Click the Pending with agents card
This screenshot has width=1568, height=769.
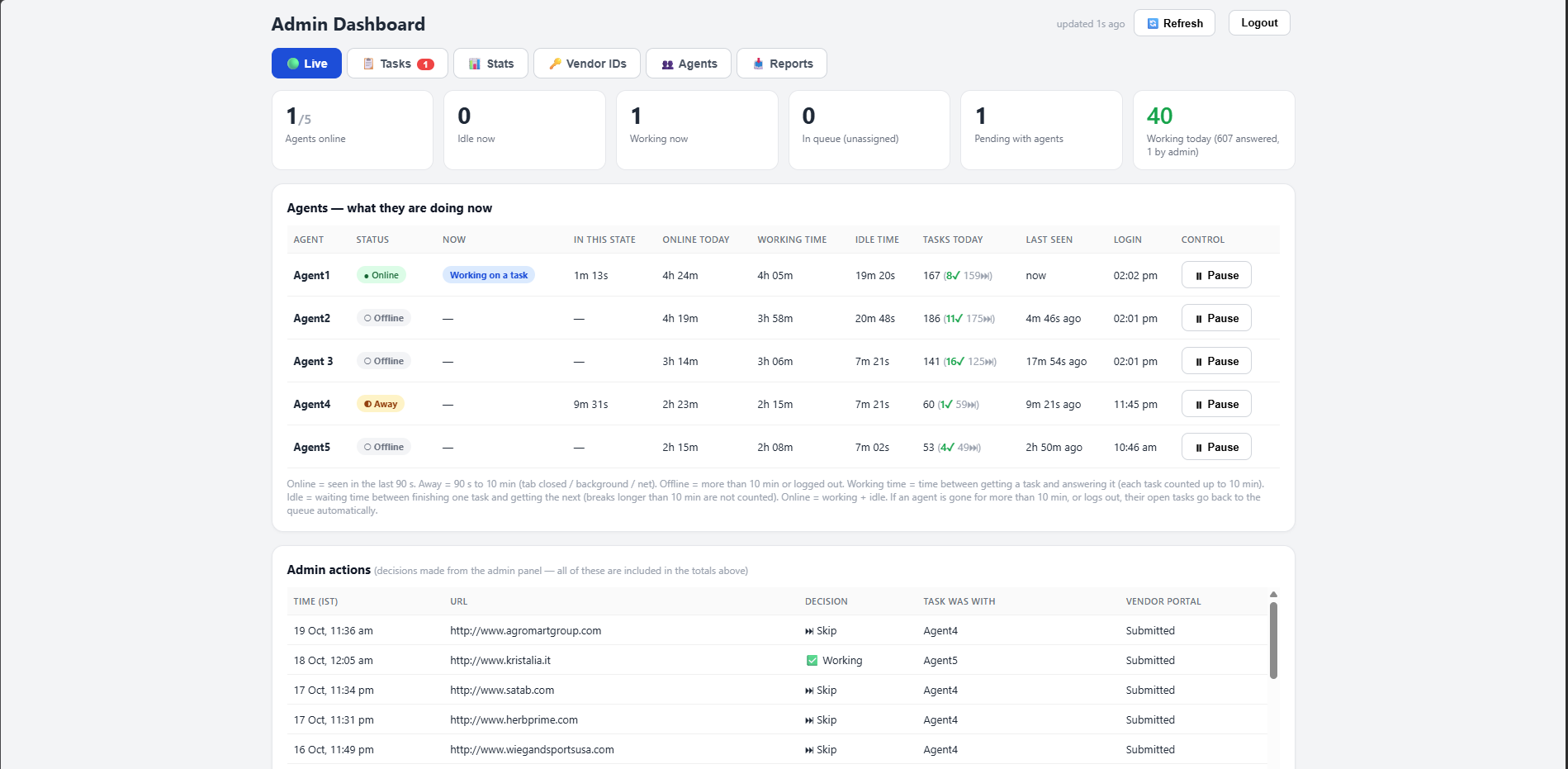[1041, 130]
